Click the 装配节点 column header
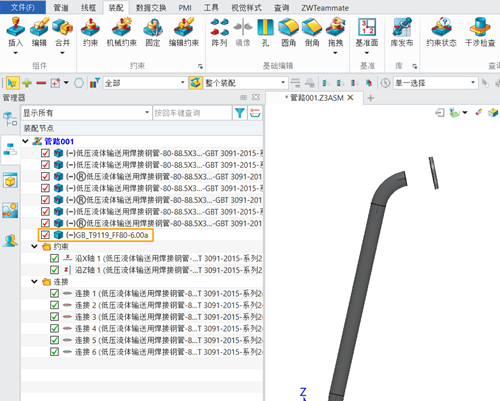The image size is (500, 401). (142, 128)
